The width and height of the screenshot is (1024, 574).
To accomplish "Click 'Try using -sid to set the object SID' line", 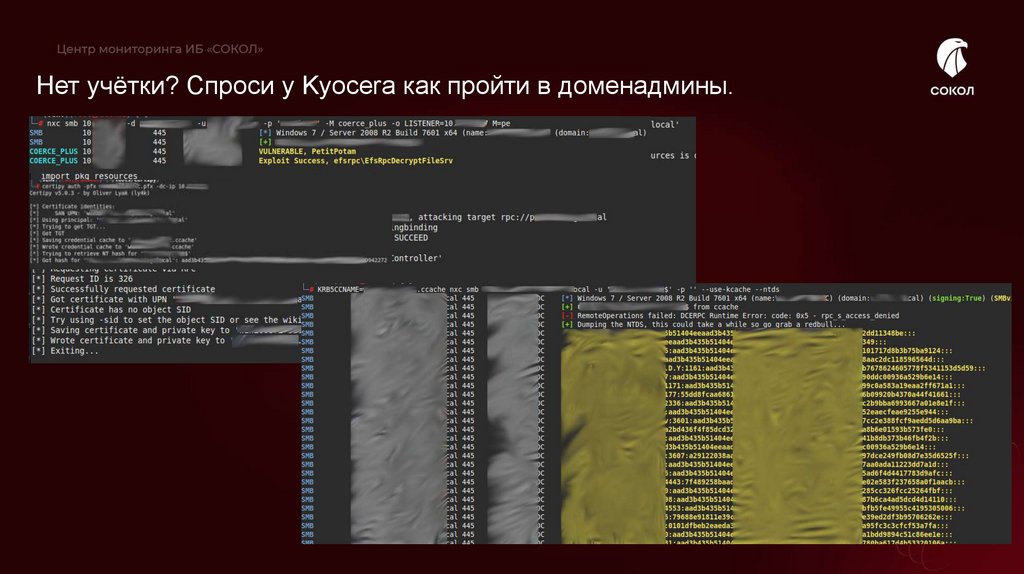I will pyautogui.click(x=167, y=320).
